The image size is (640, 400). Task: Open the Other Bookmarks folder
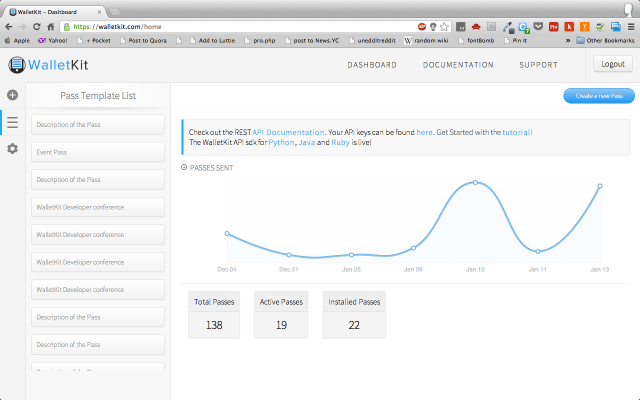point(605,40)
